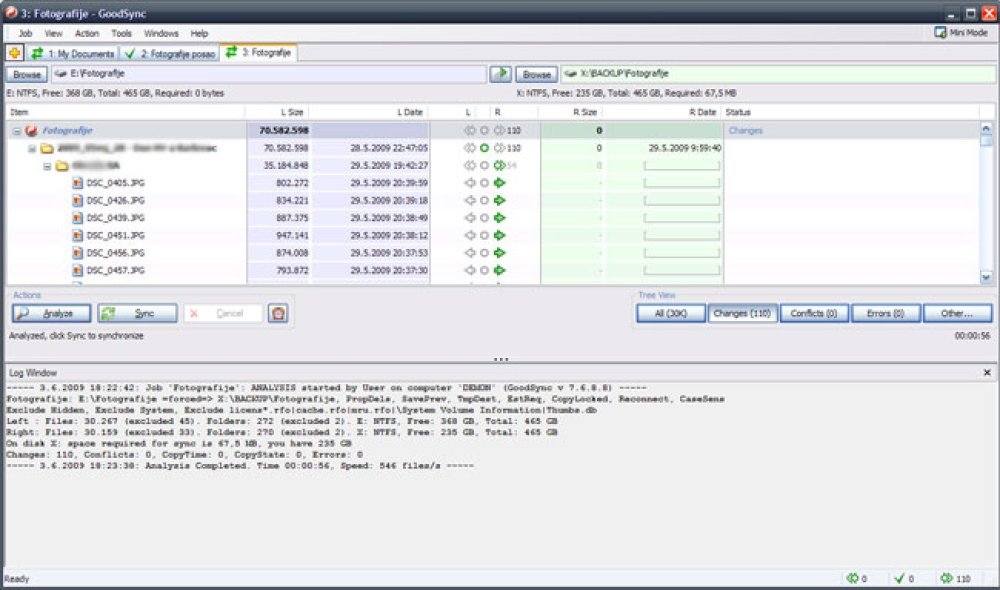Click the folder icon in the 28.5.2009 22:47:05 row
Image resolution: width=1000 pixels, height=590 pixels.
pos(47,148)
